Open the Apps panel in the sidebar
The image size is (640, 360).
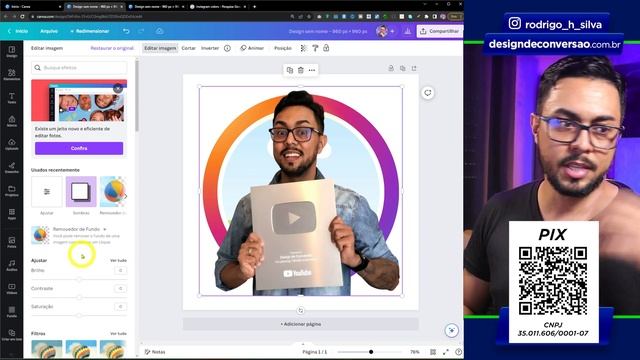(x=11, y=214)
